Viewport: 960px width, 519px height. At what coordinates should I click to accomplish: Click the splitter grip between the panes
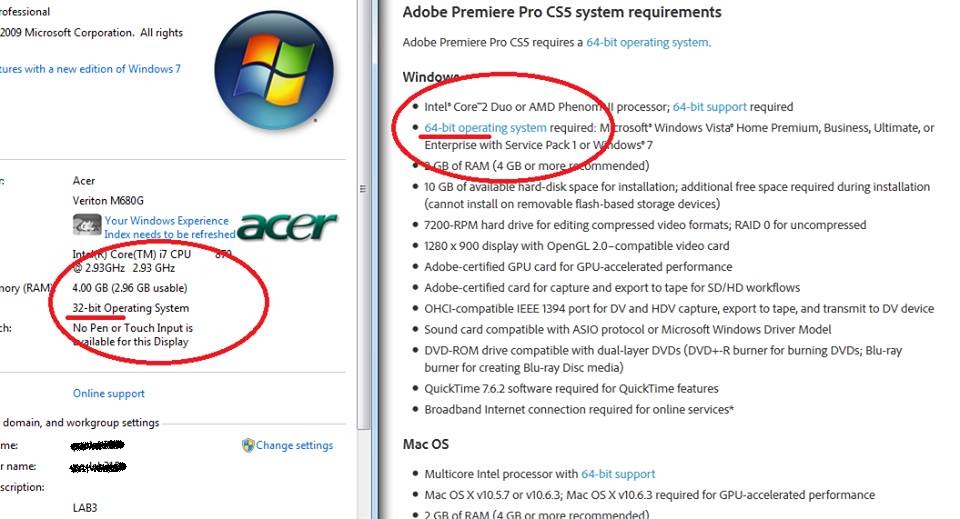click(x=362, y=189)
